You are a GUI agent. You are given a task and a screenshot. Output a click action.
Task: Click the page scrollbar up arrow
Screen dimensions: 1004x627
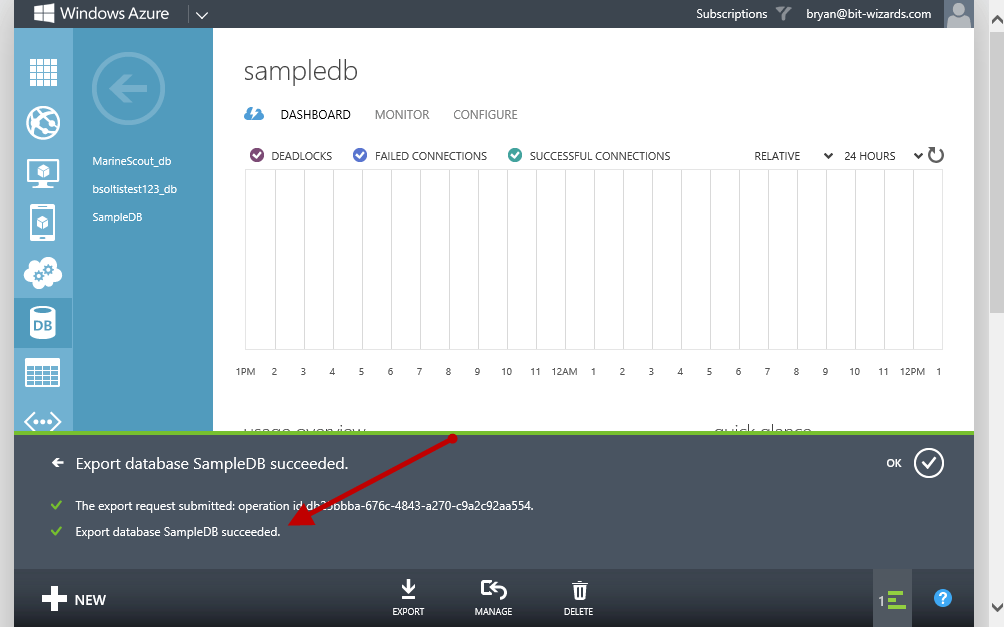(997, 20)
